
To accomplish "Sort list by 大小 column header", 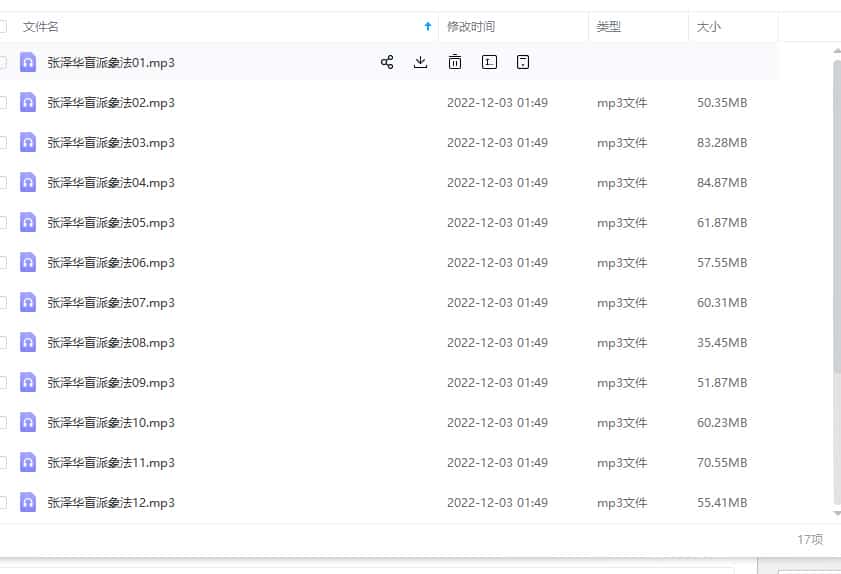I will point(709,27).
